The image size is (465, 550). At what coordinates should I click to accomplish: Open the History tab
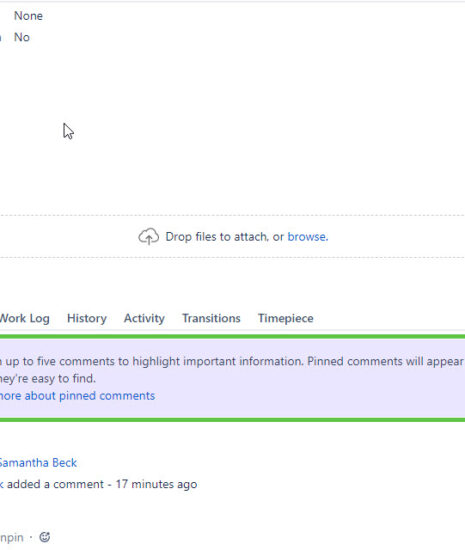point(87,318)
